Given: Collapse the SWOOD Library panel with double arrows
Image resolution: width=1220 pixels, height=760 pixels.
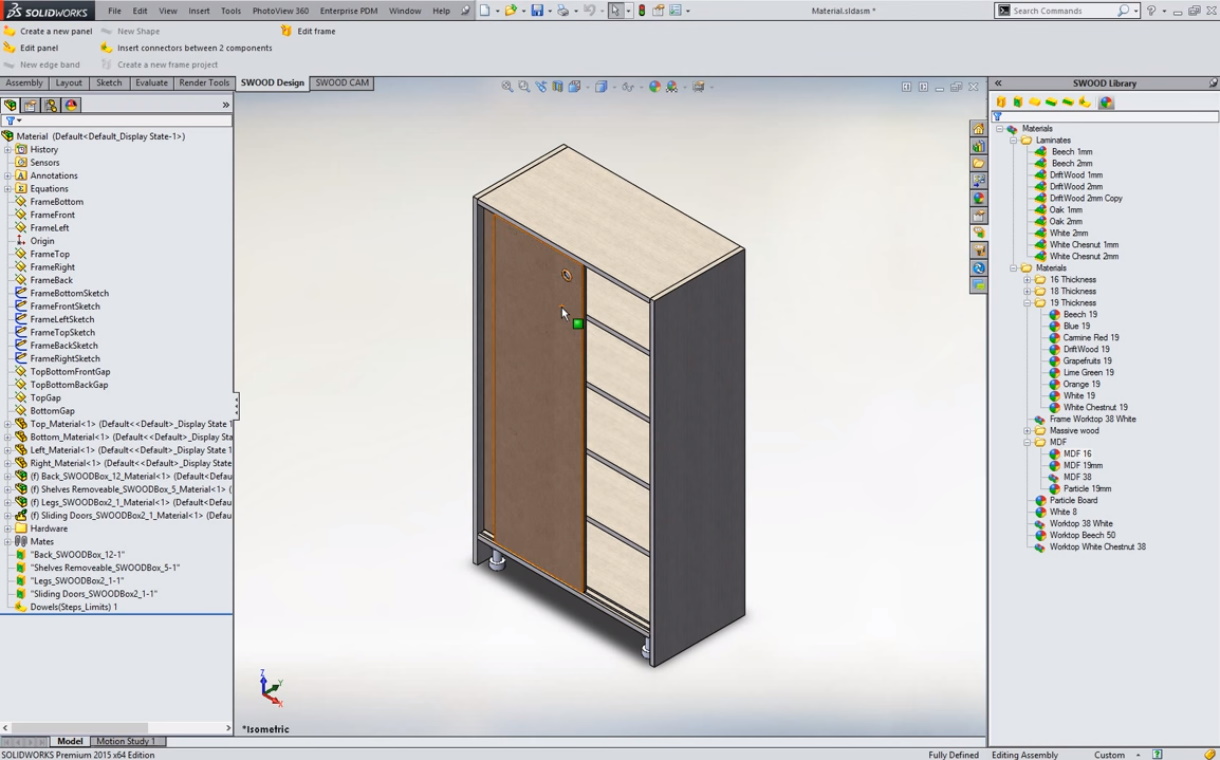Looking at the screenshot, I should 997,83.
